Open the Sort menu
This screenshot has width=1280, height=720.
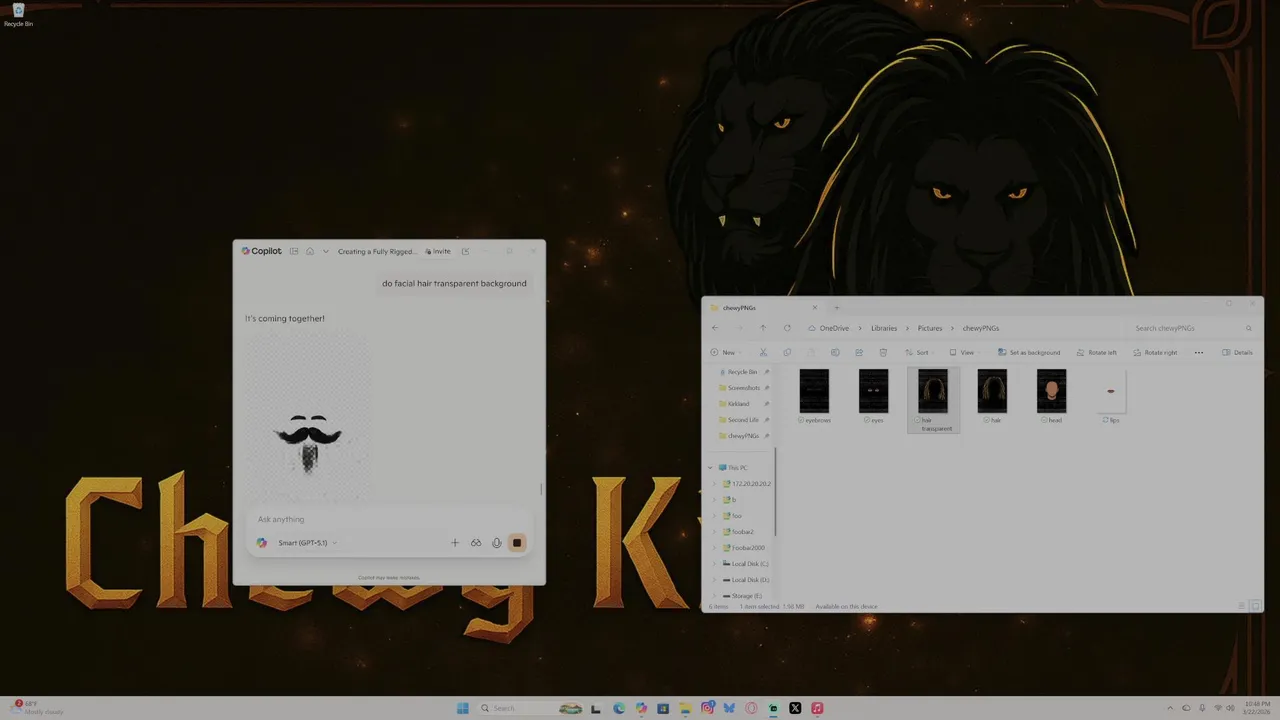pos(920,352)
